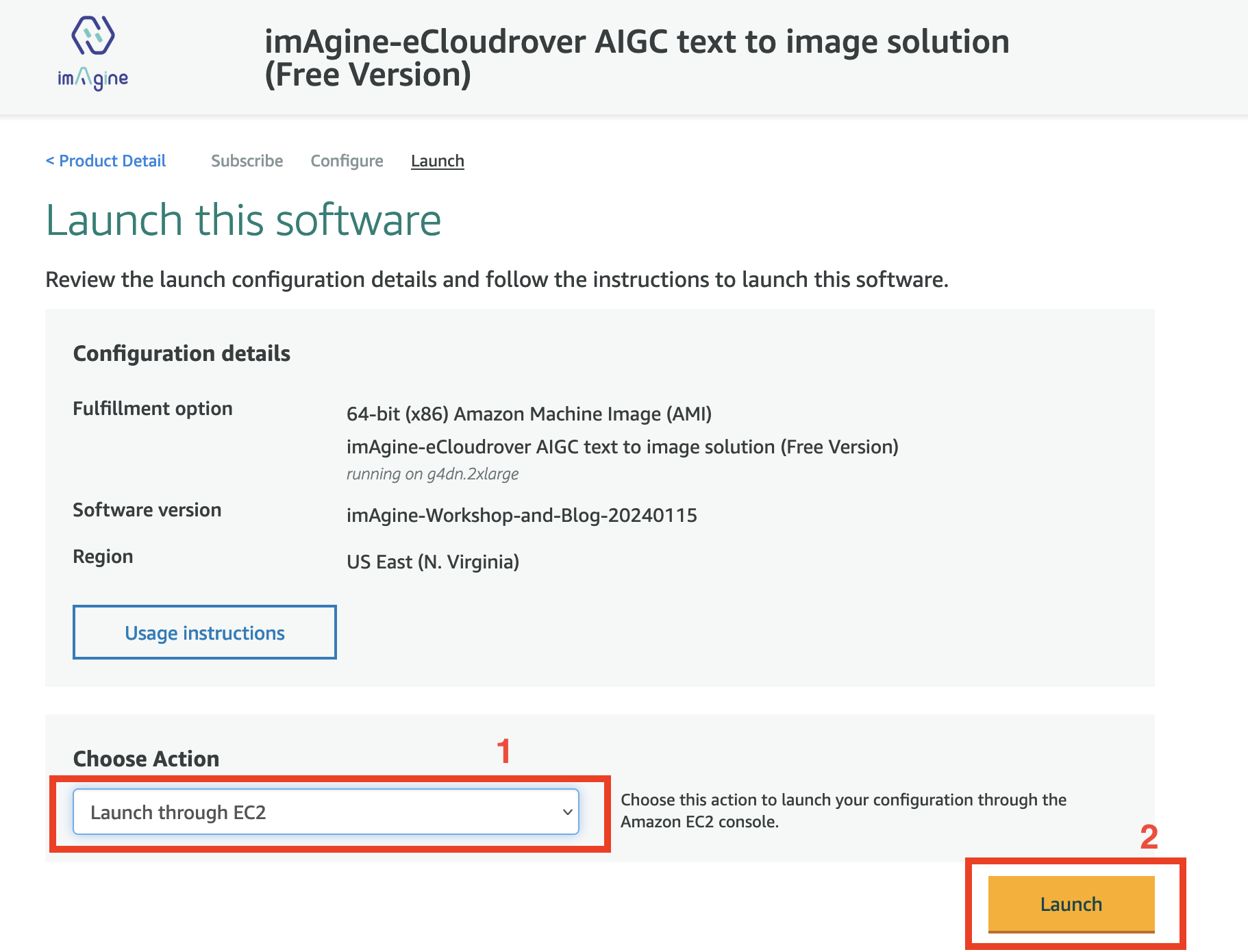Click the Configuration details heading
The width and height of the screenshot is (1248, 952).
pyautogui.click(x=182, y=353)
